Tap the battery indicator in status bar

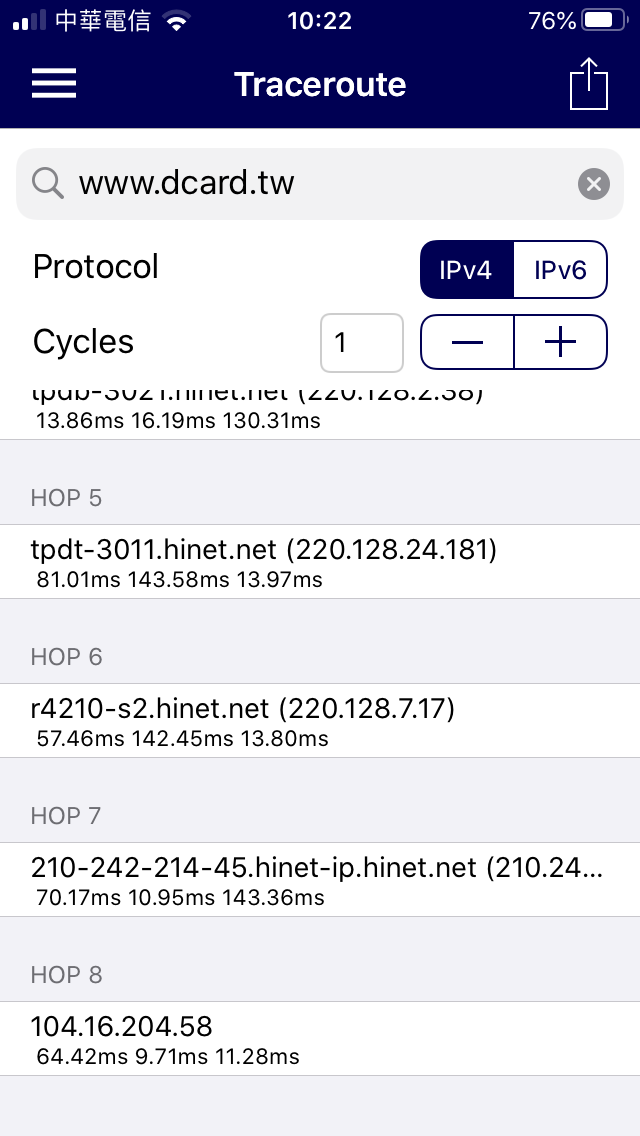(606, 20)
